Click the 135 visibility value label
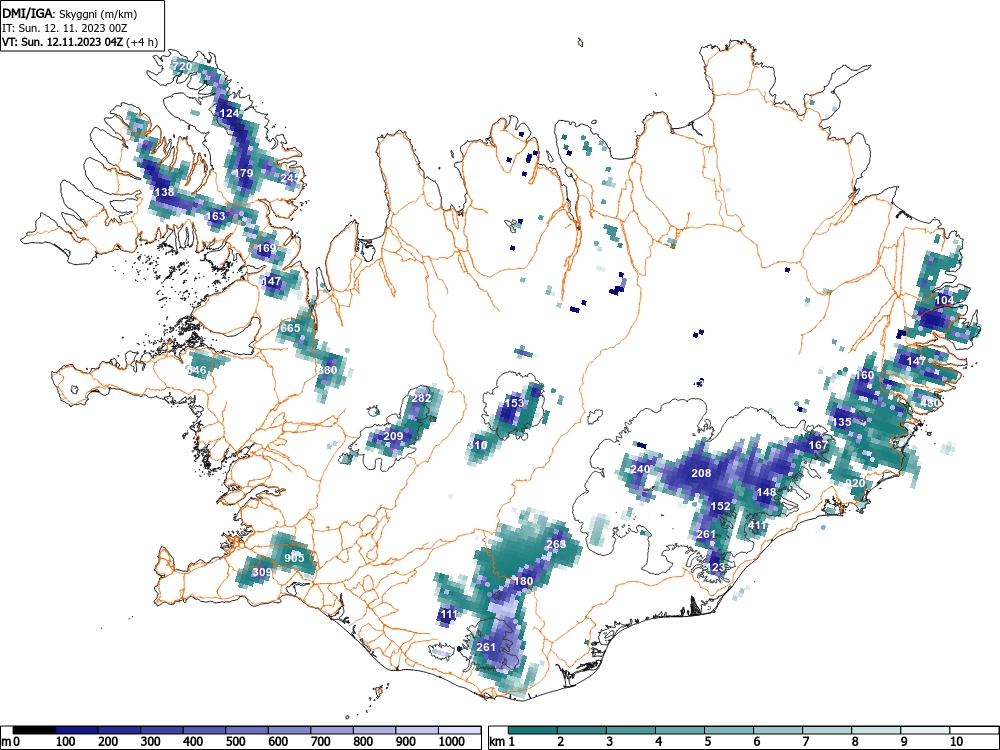Viewport: 1000px width, 750px height. coord(842,422)
